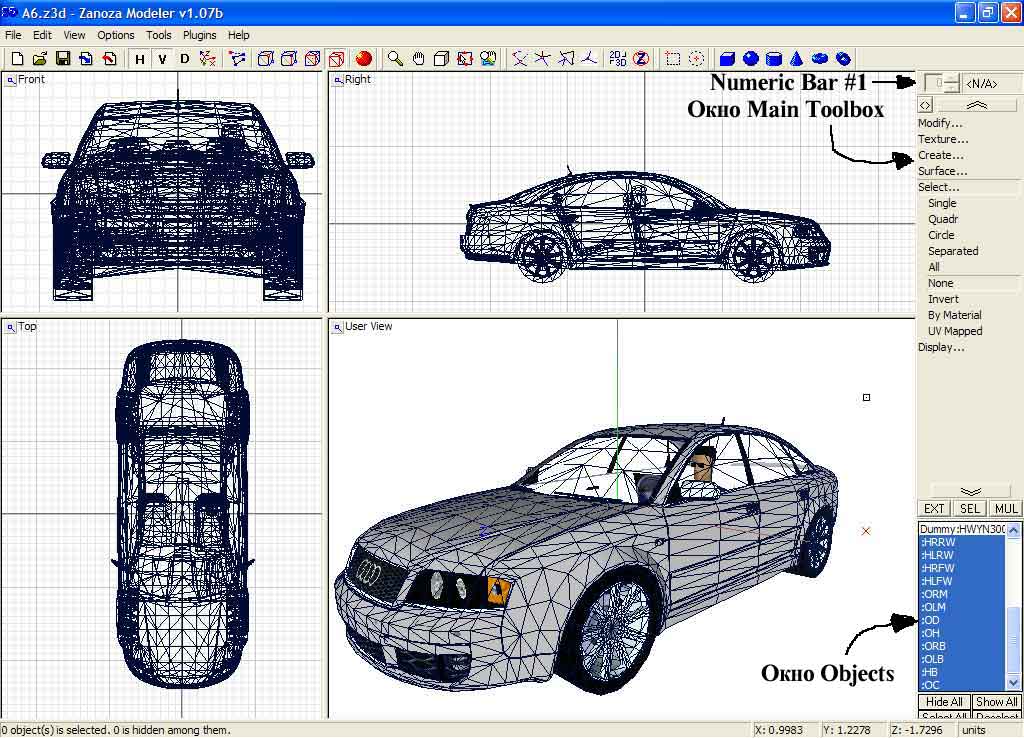Expand the Display... toolbox section

tap(941, 347)
